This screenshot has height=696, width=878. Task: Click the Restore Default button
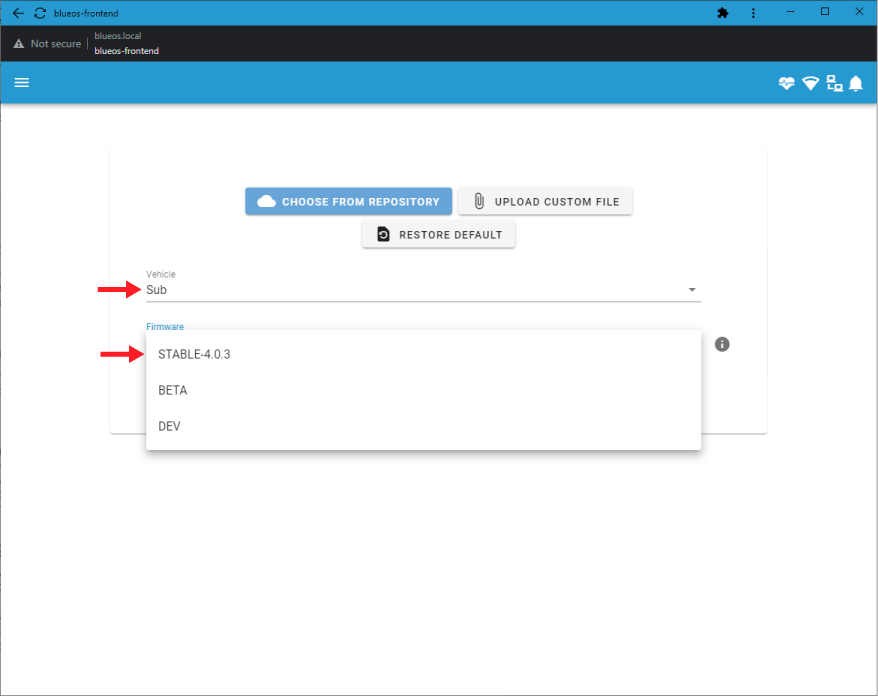[438, 235]
